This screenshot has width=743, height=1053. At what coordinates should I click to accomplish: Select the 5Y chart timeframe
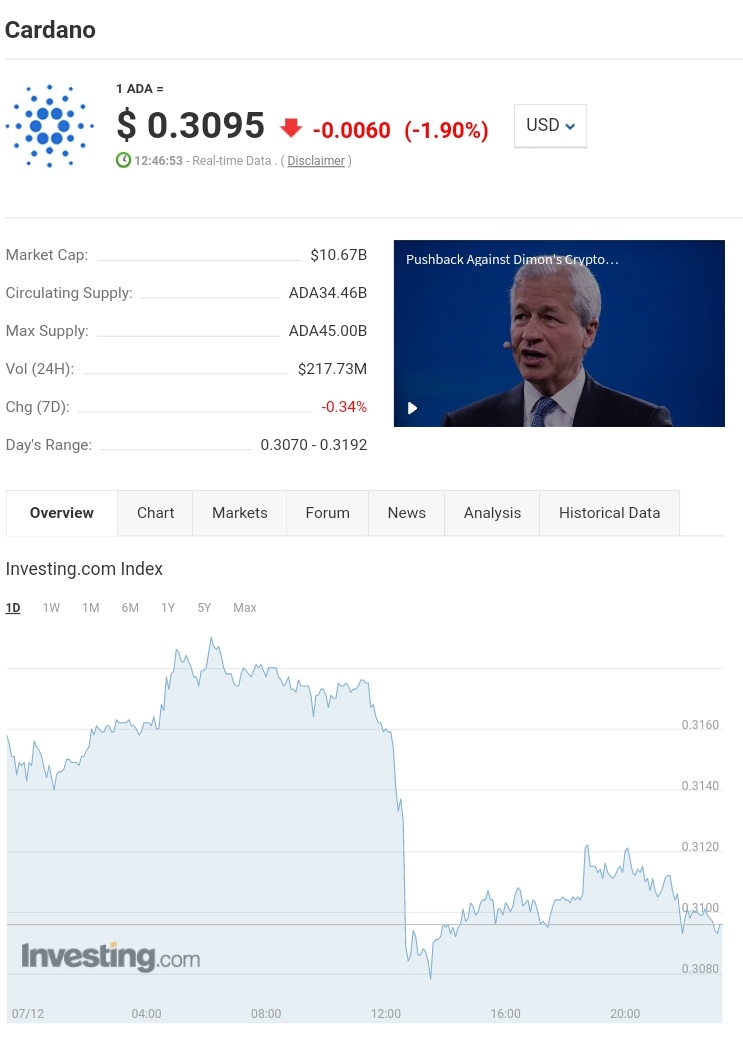204,608
